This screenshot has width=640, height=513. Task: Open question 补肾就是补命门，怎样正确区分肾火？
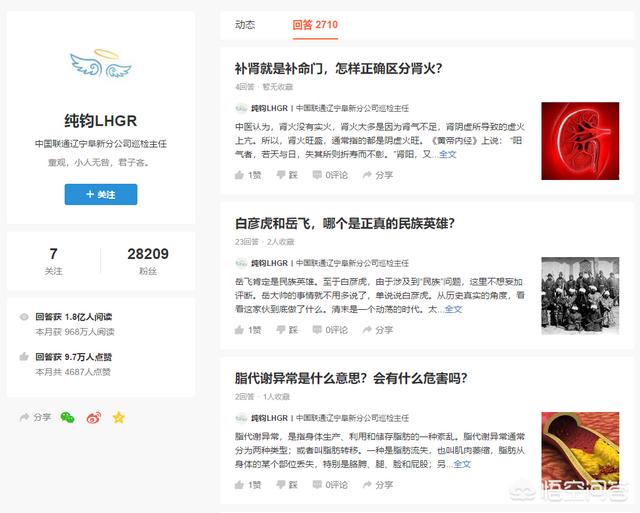pyautogui.click(x=338, y=69)
